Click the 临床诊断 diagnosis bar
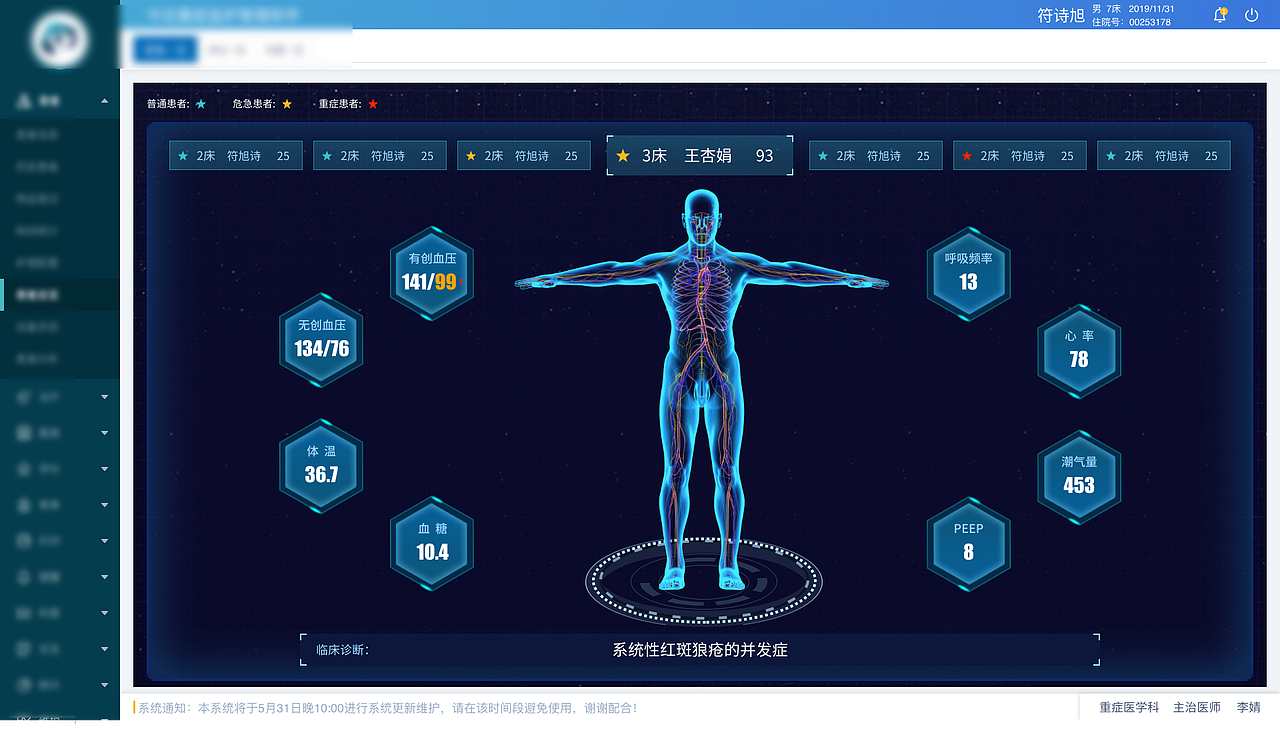This screenshot has height=739, width=1280. click(x=700, y=650)
